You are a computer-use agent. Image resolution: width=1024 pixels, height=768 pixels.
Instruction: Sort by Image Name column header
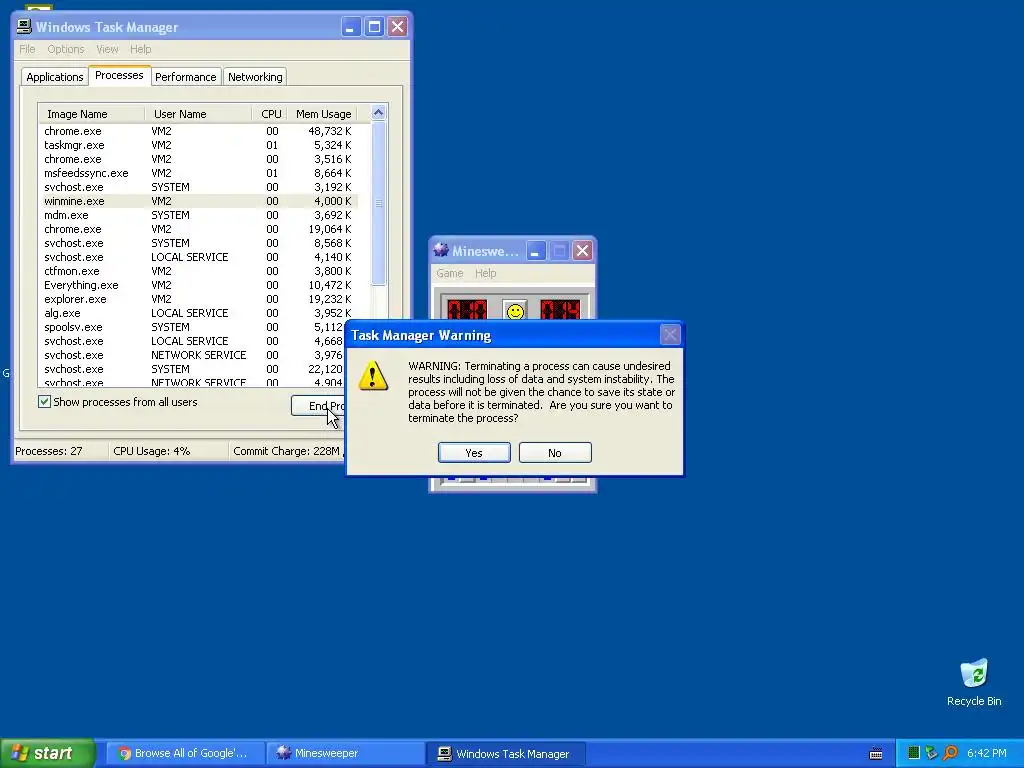(91, 114)
